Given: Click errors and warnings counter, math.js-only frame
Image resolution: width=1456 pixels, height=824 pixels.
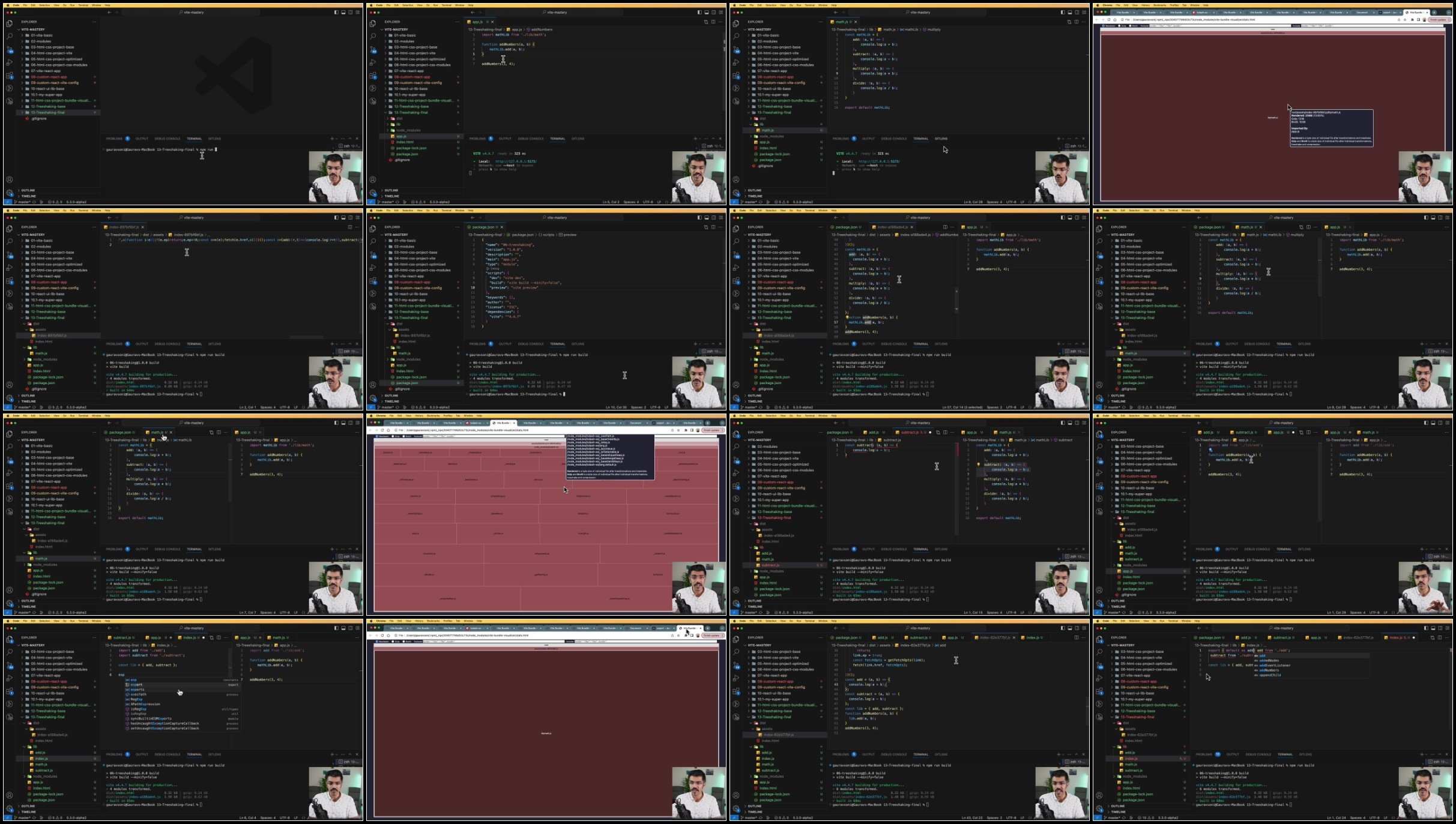Looking at the screenshot, I should (x=783, y=202).
